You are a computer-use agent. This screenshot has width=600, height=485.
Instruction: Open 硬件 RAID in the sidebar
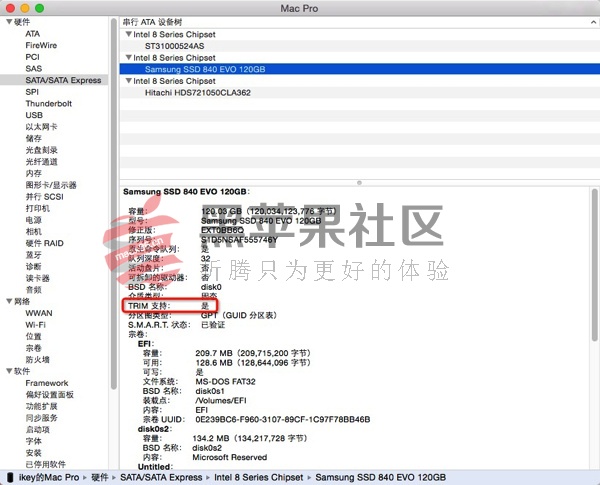44,243
